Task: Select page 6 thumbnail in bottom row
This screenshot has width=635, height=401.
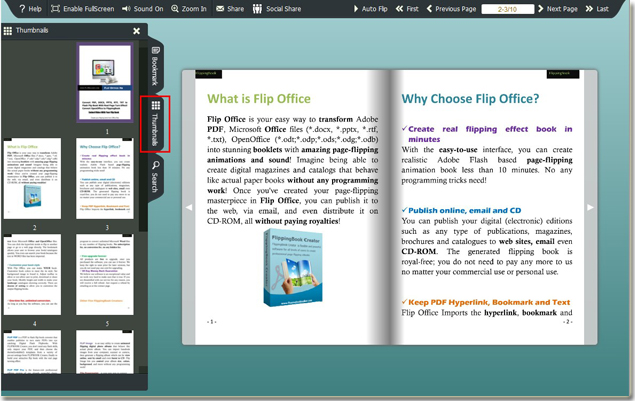Action: (32, 352)
